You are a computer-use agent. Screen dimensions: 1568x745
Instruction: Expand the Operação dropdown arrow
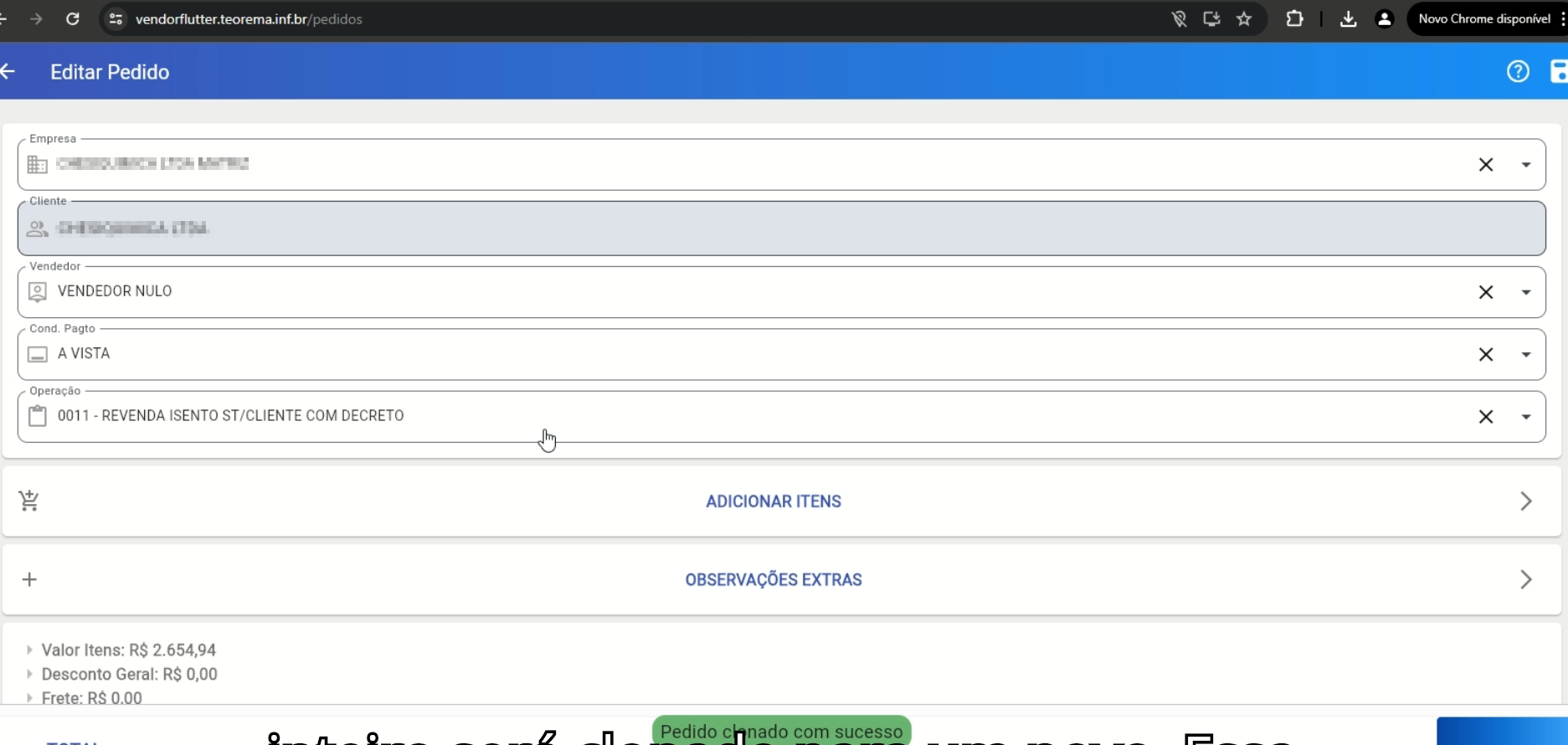(x=1526, y=417)
